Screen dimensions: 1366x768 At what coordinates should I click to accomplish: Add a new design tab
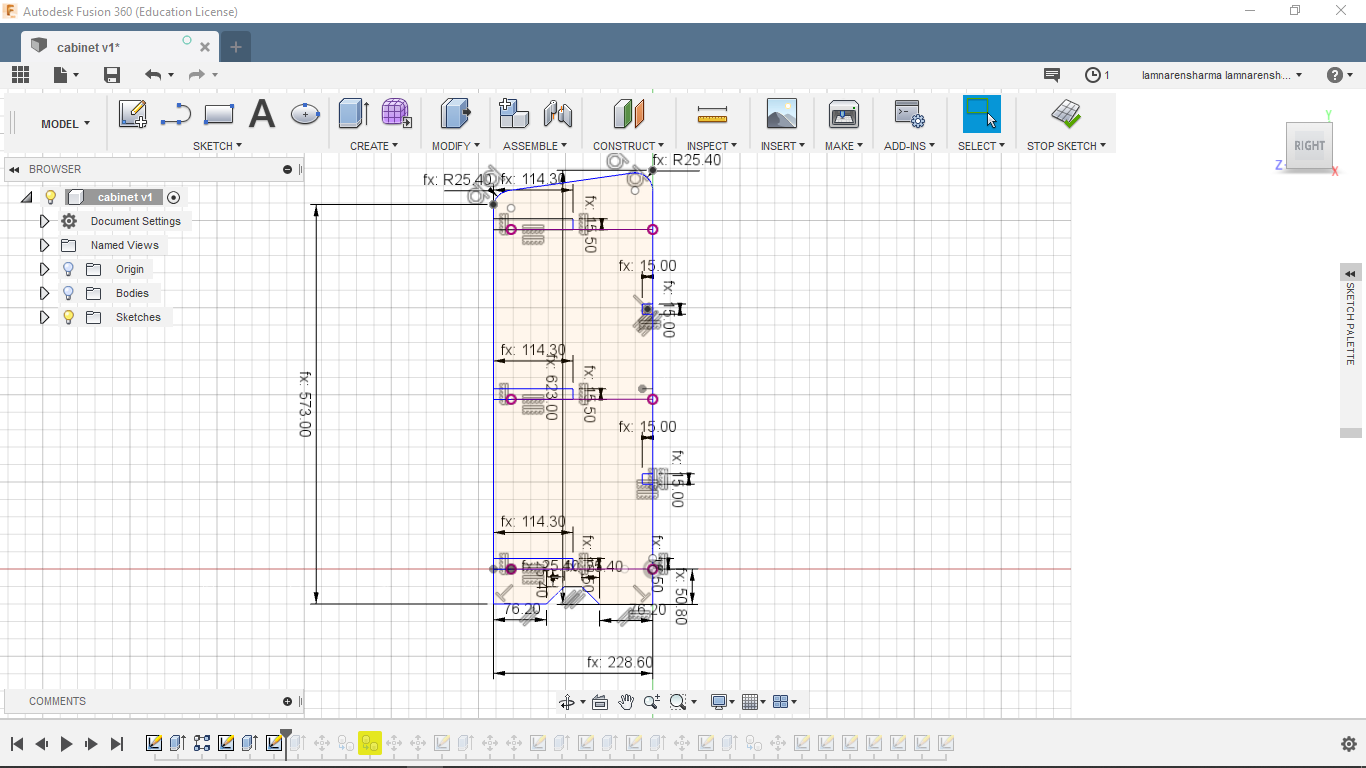[236, 47]
